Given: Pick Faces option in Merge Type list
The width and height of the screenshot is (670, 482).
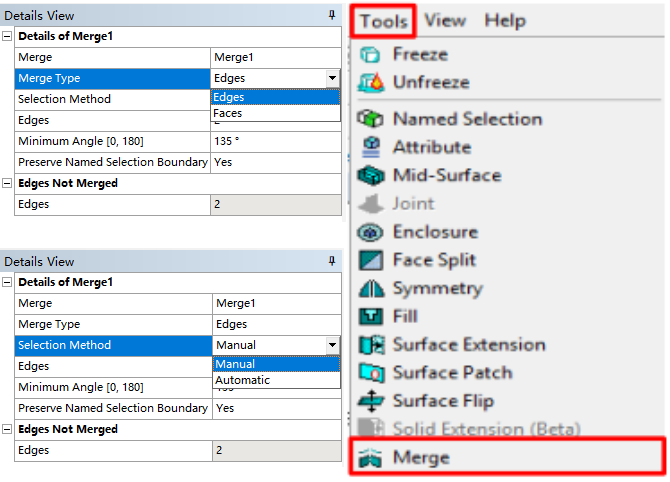Looking at the screenshot, I should pos(276,113).
